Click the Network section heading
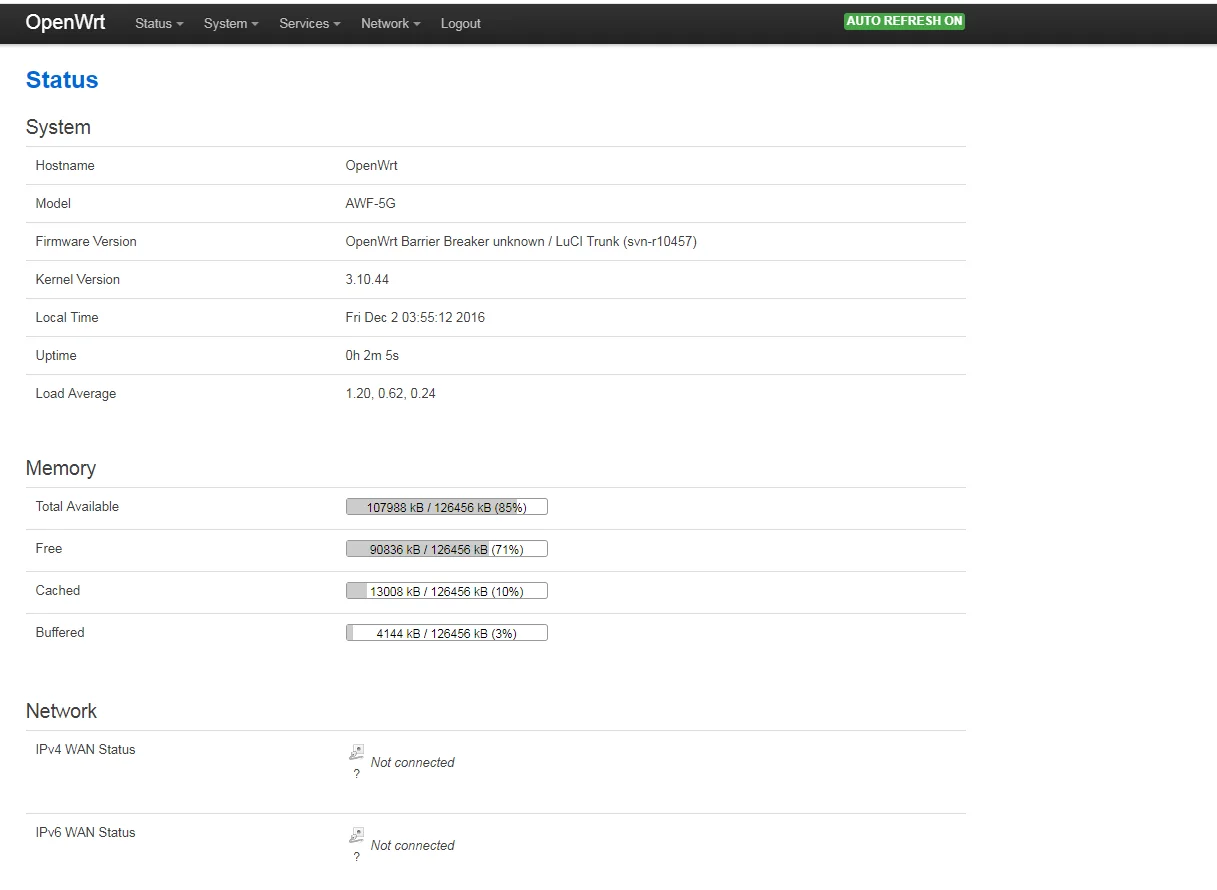 pos(61,711)
